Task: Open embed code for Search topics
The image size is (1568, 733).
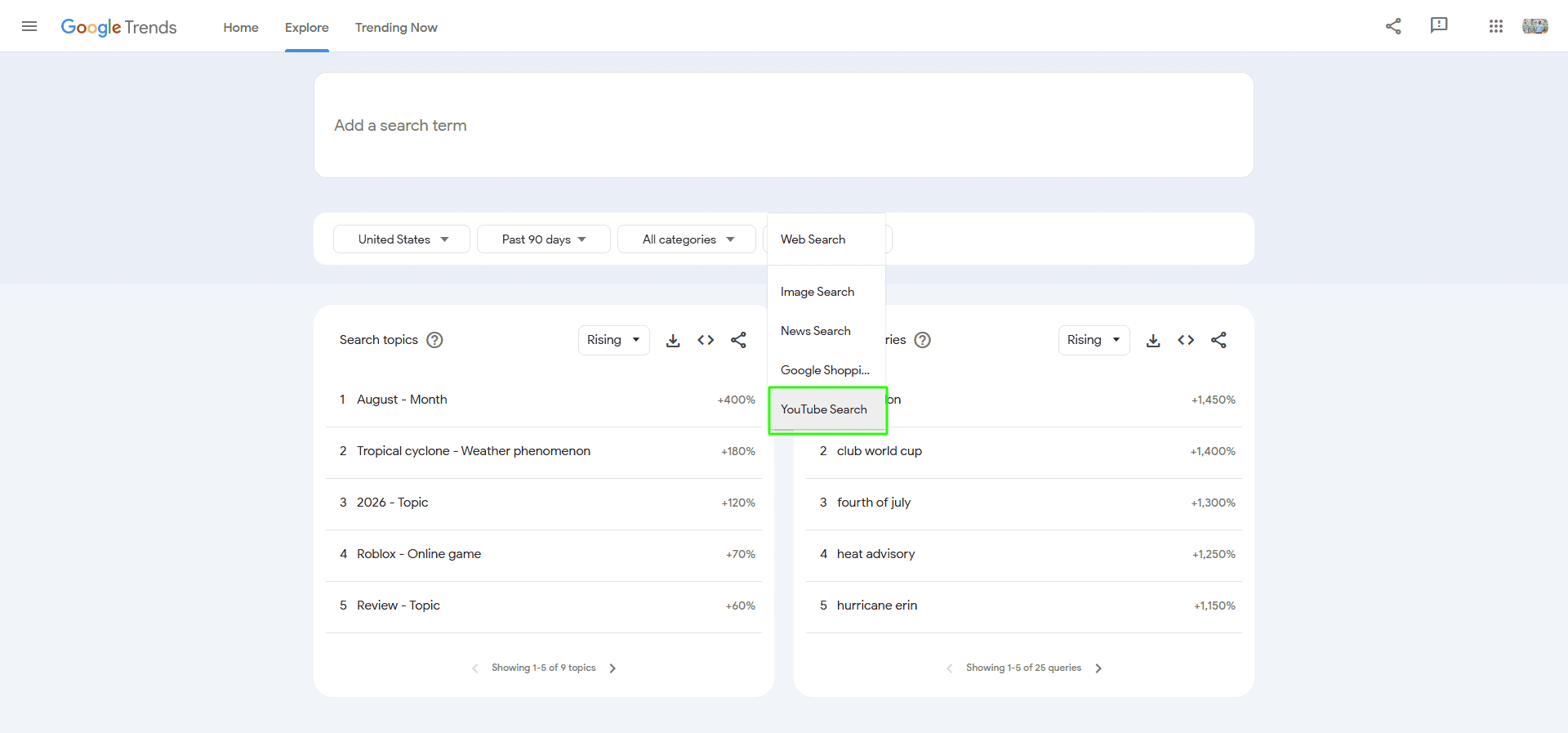Action: pyautogui.click(x=706, y=341)
